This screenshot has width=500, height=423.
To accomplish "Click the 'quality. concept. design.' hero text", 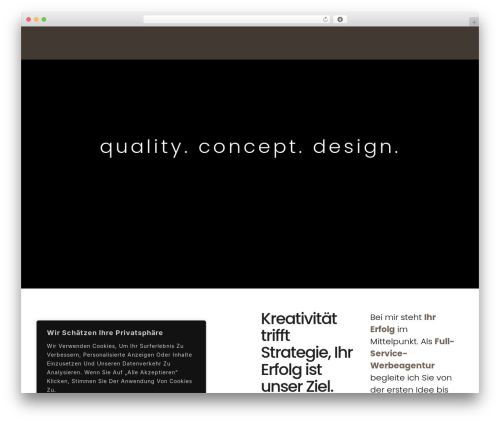I will pyautogui.click(x=249, y=147).
